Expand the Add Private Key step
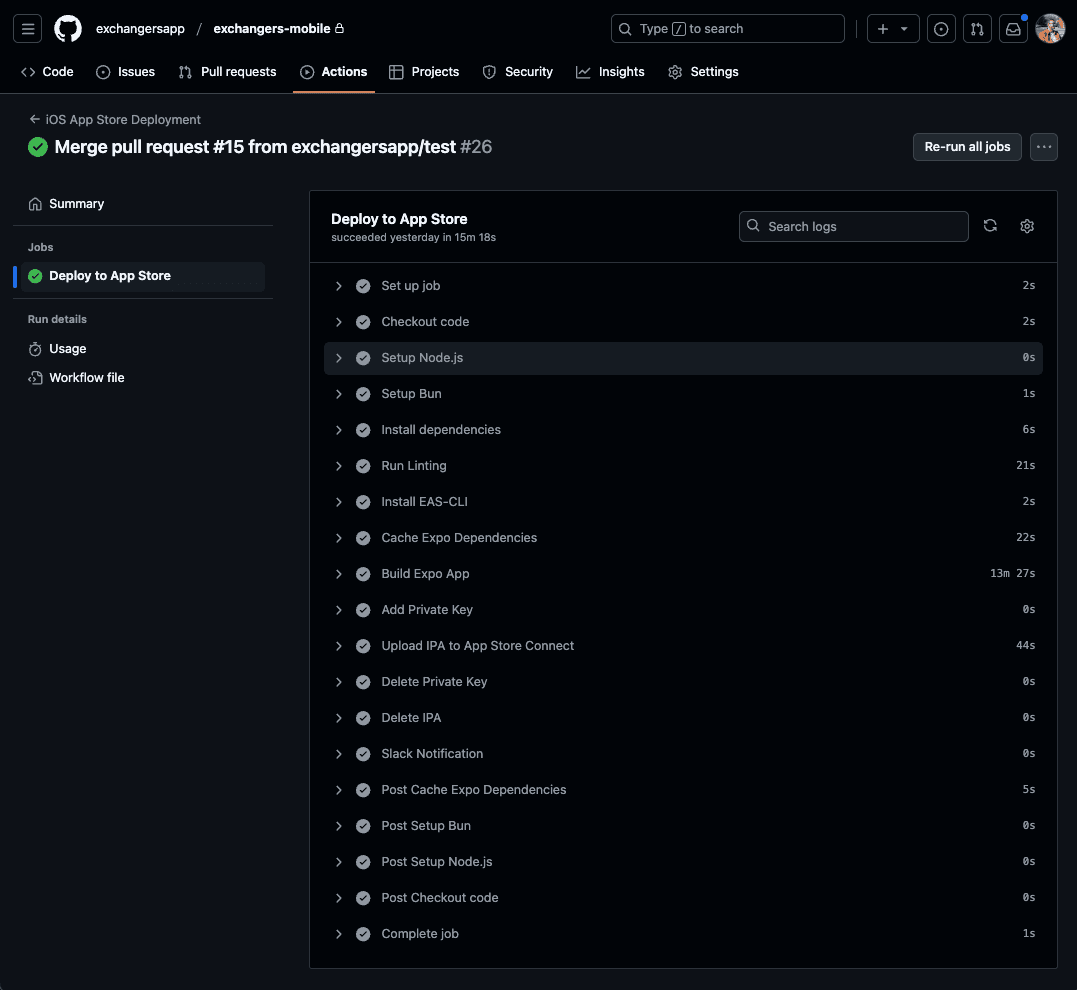 point(339,610)
